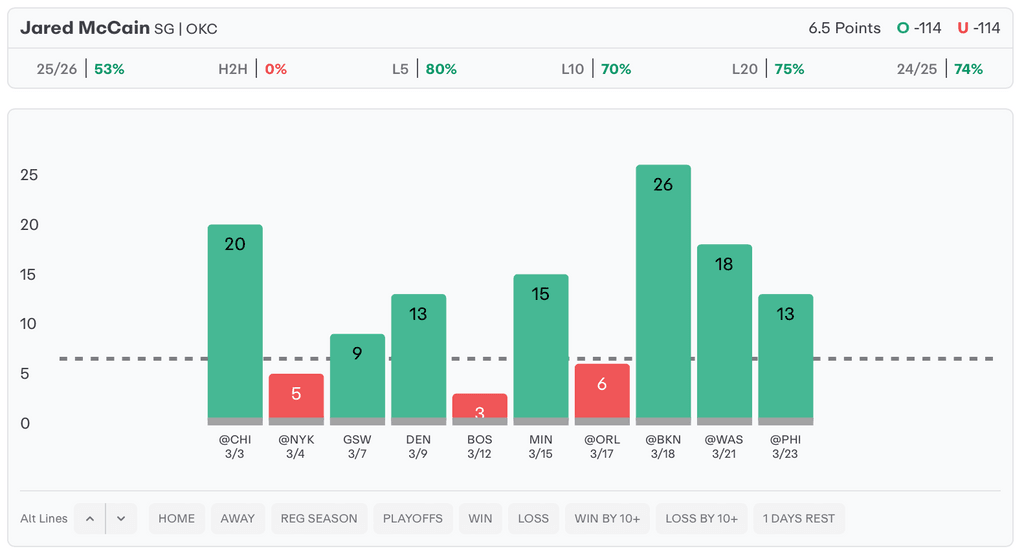This screenshot has width=1024, height=557.
Task: Enable the REG SEASON filter
Action: click(x=319, y=518)
